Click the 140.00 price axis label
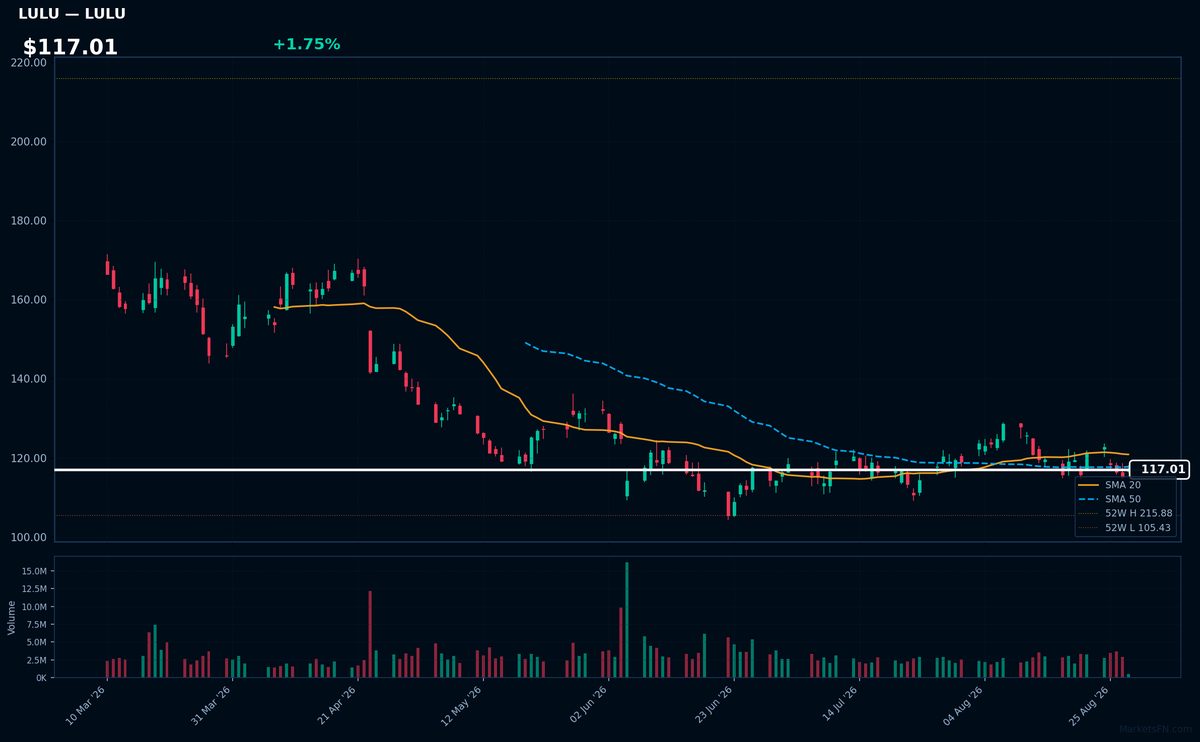The width and height of the screenshot is (1200, 742). (x=29, y=379)
